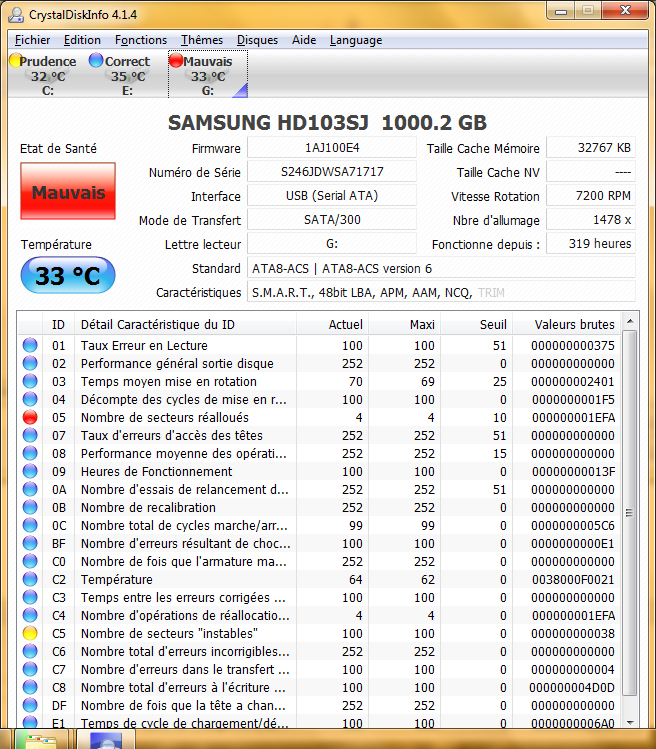Click the blue status icon of row C4

pyautogui.click(x=30, y=615)
